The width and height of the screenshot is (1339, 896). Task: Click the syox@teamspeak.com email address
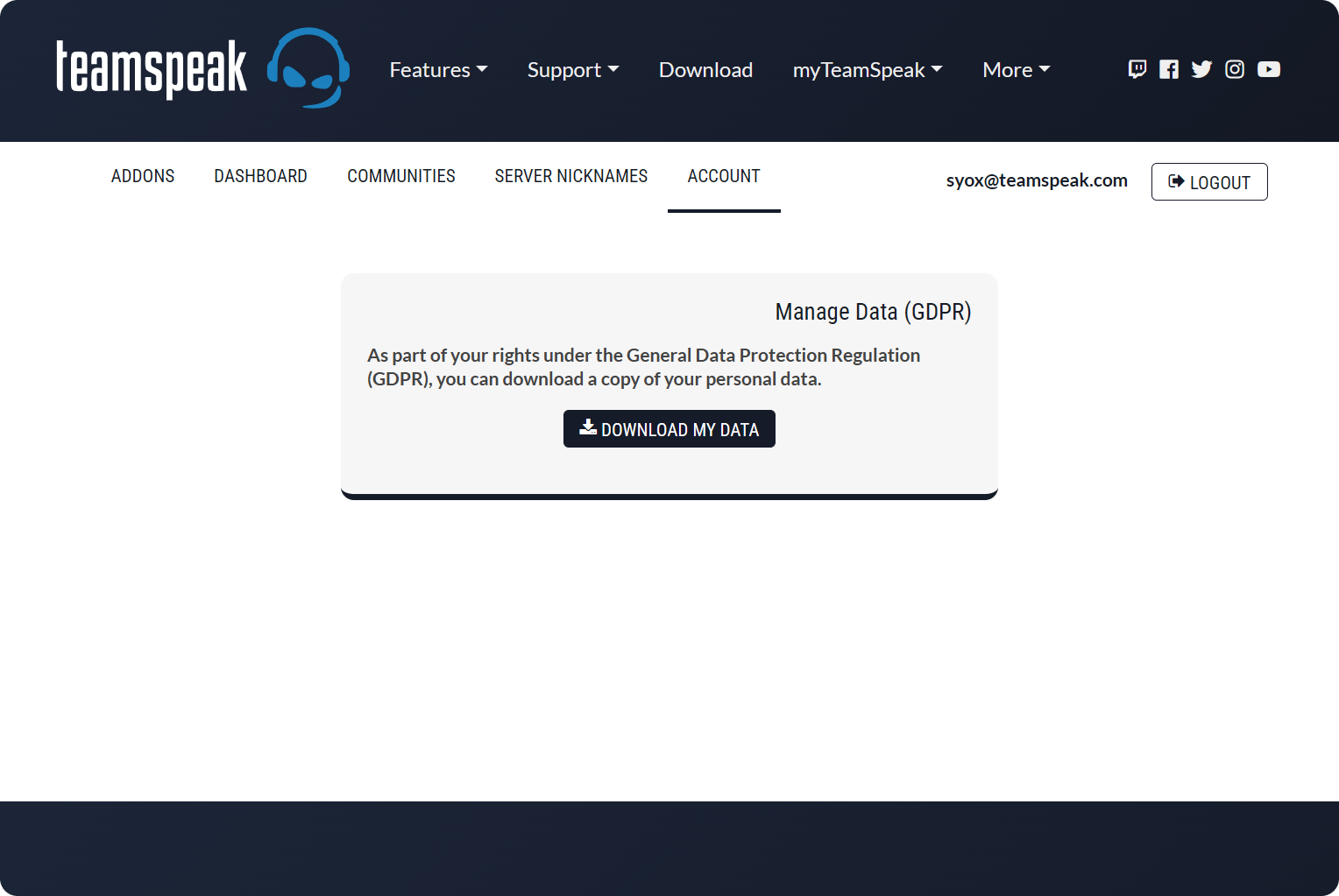pyautogui.click(x=1037, y=180)
